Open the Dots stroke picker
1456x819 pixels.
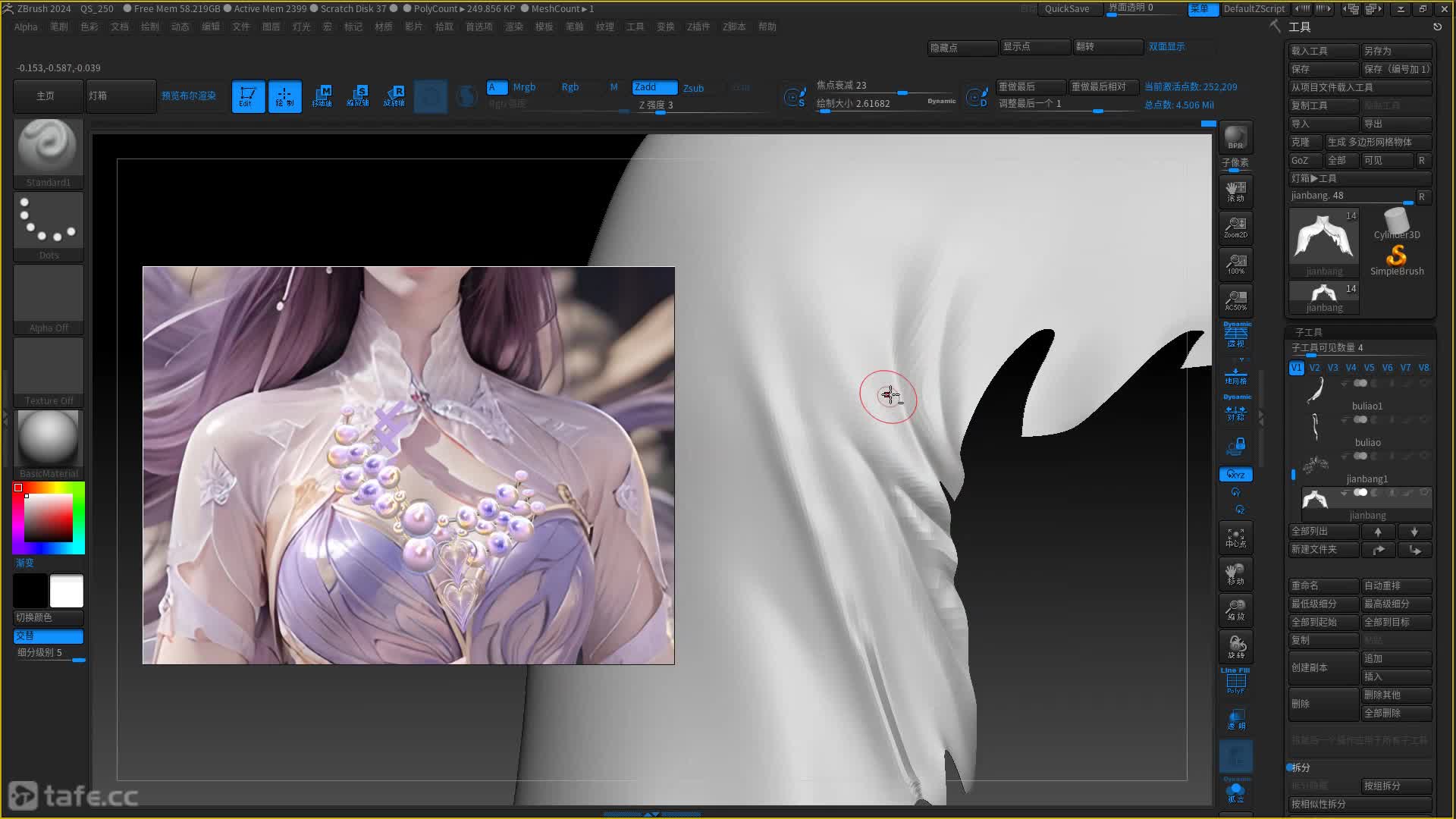coord(49,226)
